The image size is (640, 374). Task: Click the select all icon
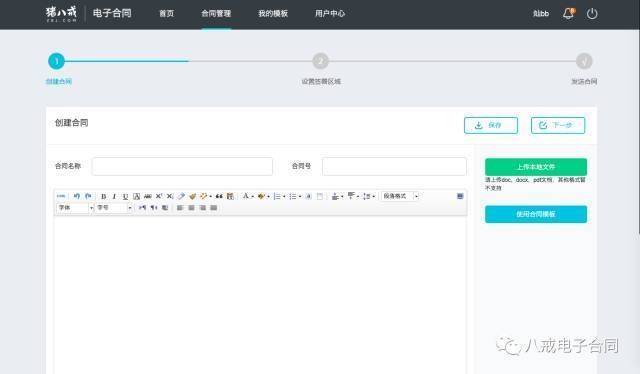(309, 196)
